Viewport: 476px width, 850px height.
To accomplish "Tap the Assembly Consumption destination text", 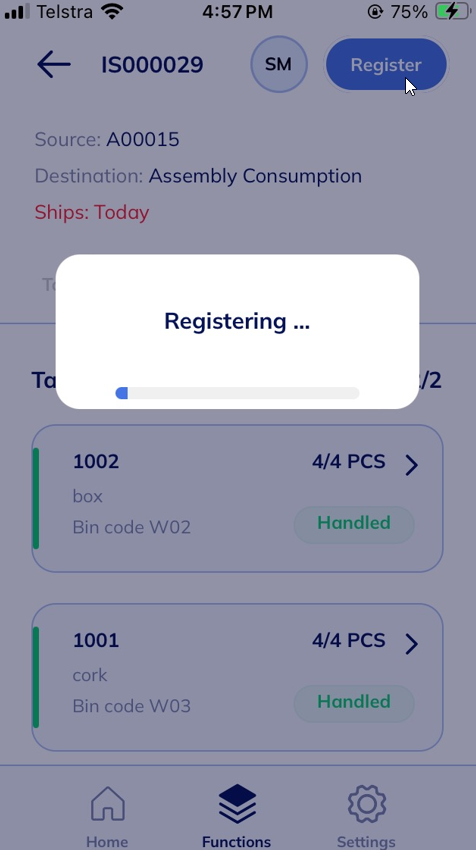I will pos(255,176).
